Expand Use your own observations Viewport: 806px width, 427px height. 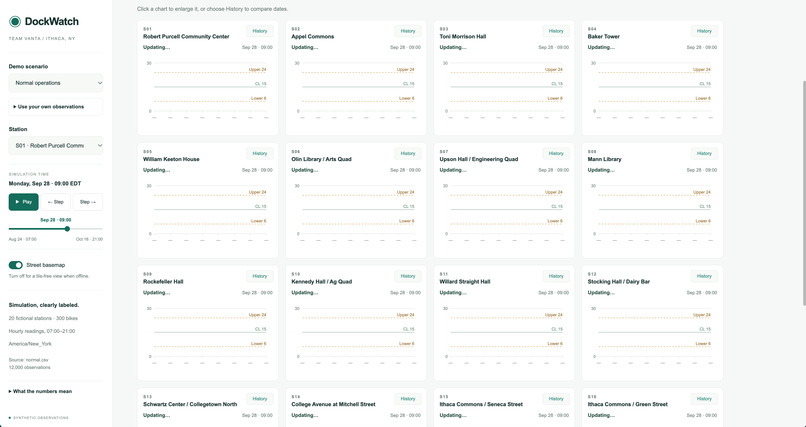coord(56,107)
